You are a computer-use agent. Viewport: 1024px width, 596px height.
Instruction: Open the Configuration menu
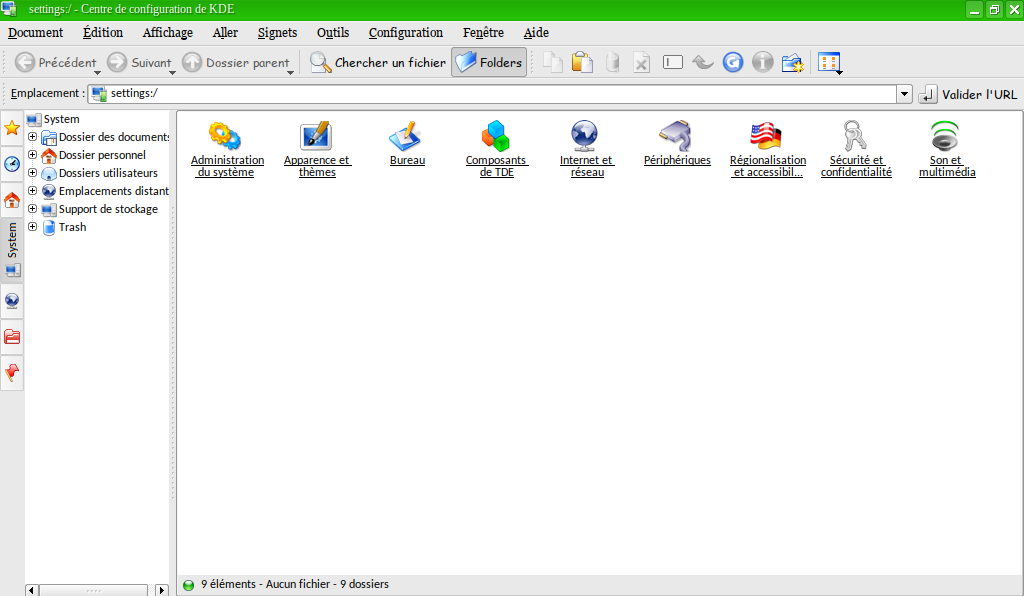(x=406, y=33)
